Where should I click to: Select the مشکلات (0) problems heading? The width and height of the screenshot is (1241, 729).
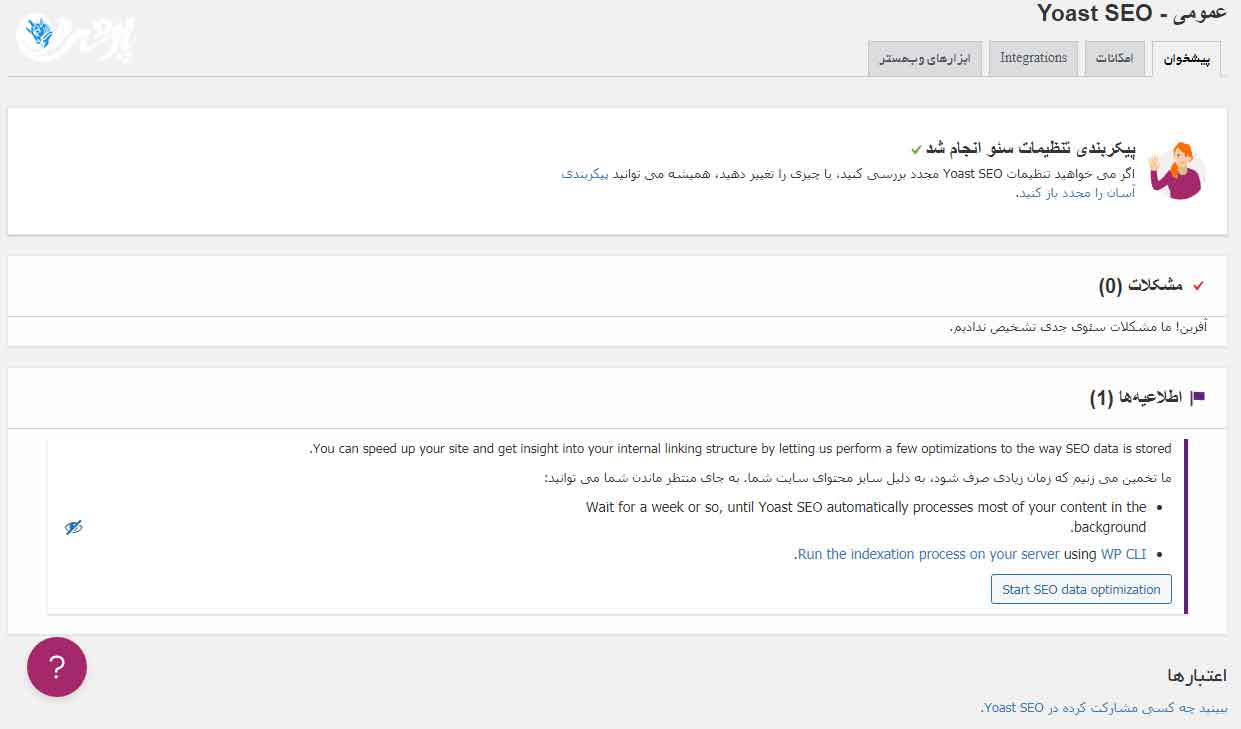click(1140, 286)
